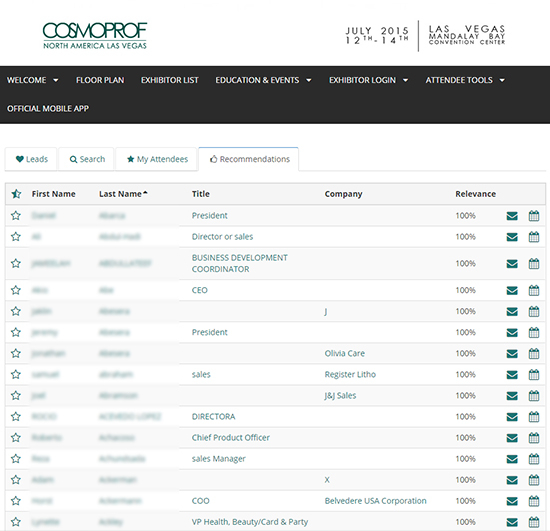
Task: Open calendar icon for Belvedere USA Corporation row
Action: 534,501
